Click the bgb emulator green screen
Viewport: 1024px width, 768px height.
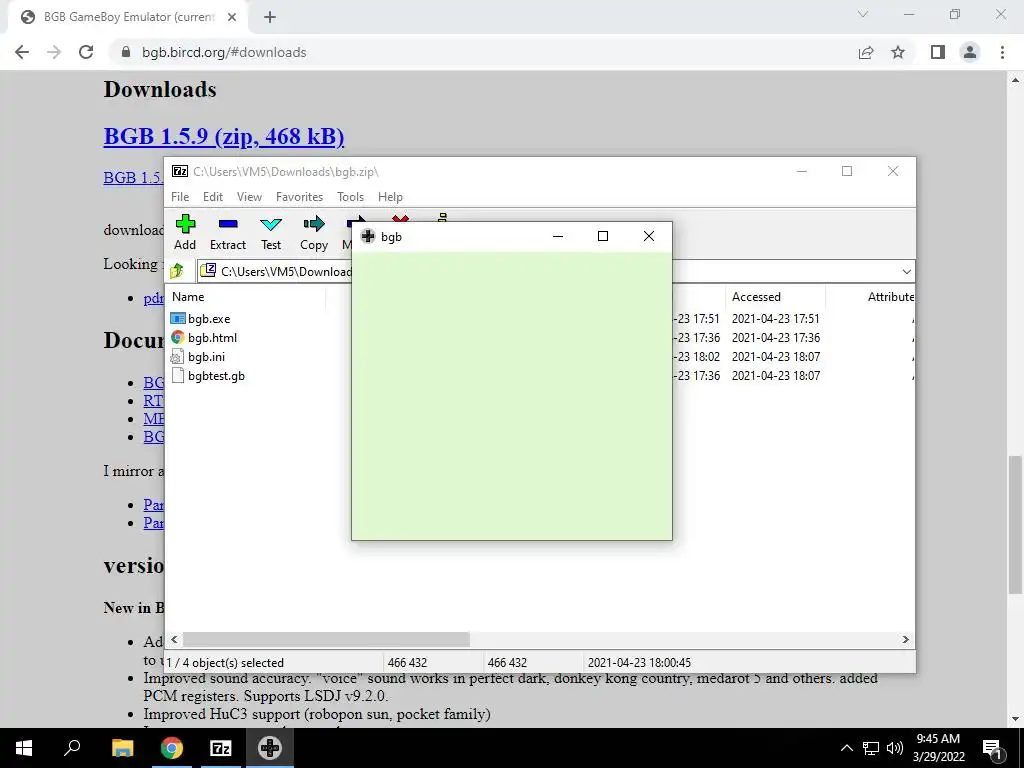[x=512, y=396]
